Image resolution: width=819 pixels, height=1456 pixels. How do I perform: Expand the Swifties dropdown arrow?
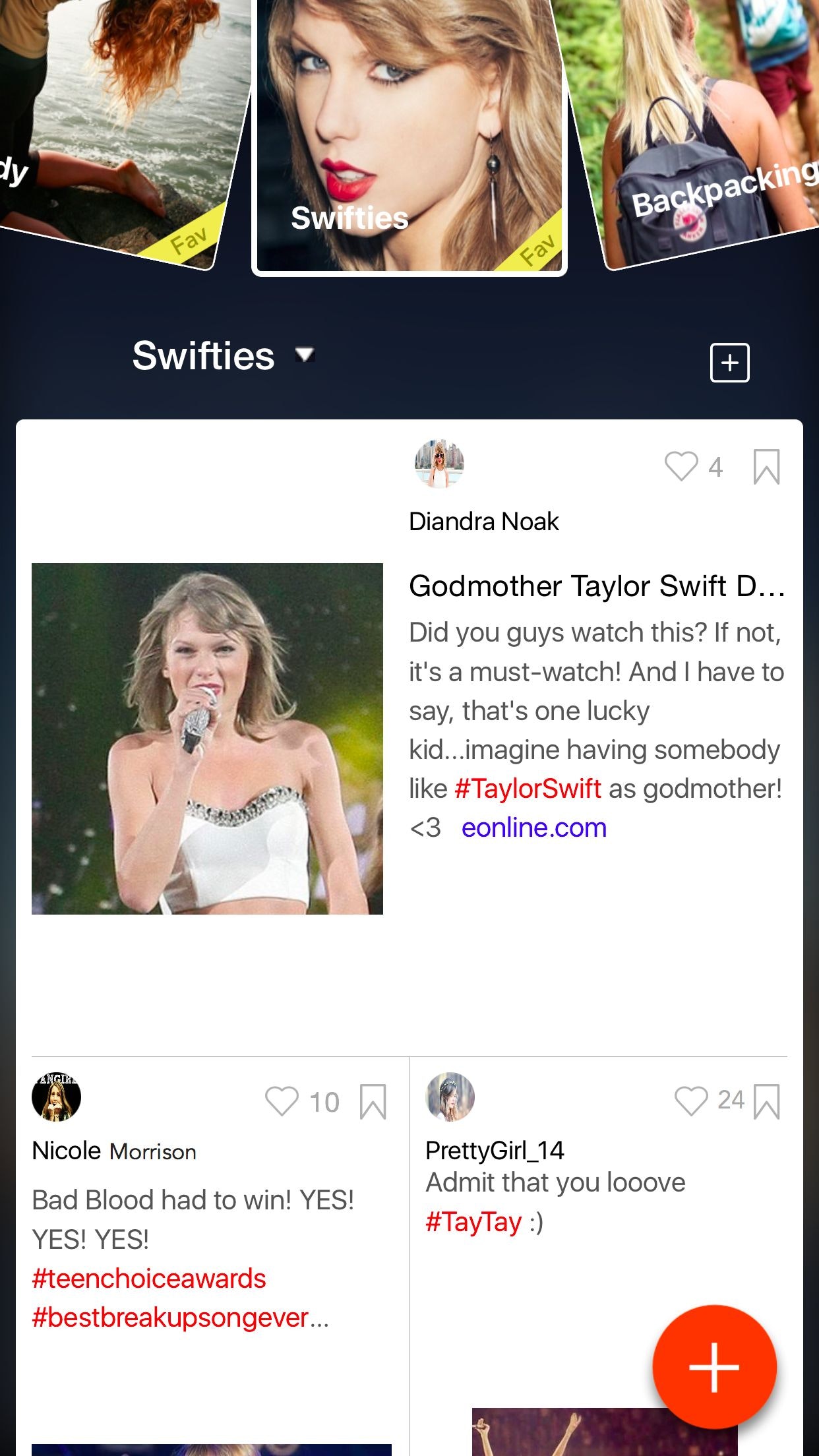[305, 355]
